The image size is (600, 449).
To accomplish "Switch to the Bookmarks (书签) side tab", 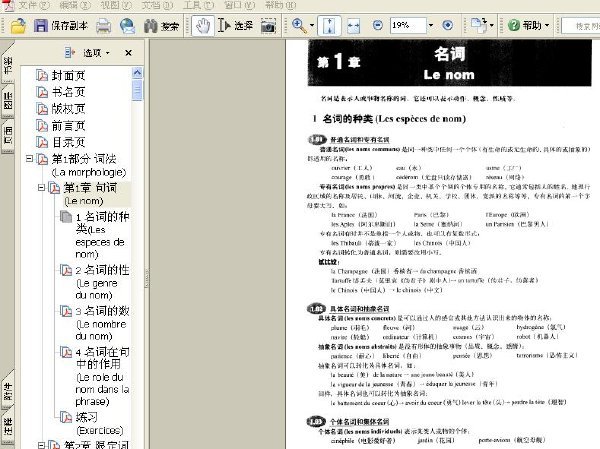I will [7, 65].
